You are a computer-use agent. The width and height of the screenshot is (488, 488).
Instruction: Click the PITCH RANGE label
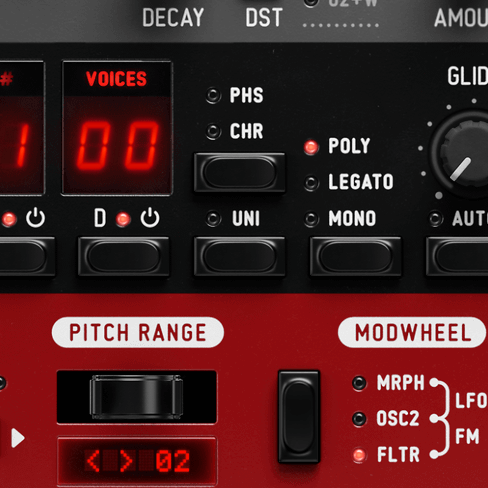(x=138, y=332)
